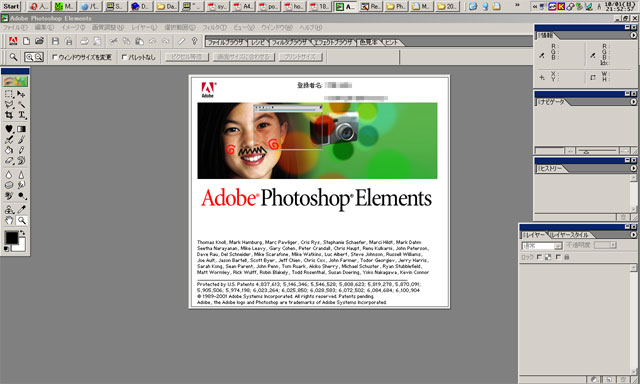Open the Layers panel flyout menu arrow
The height and width of the screenshot is (384, 640).
[x=633, y=235]
